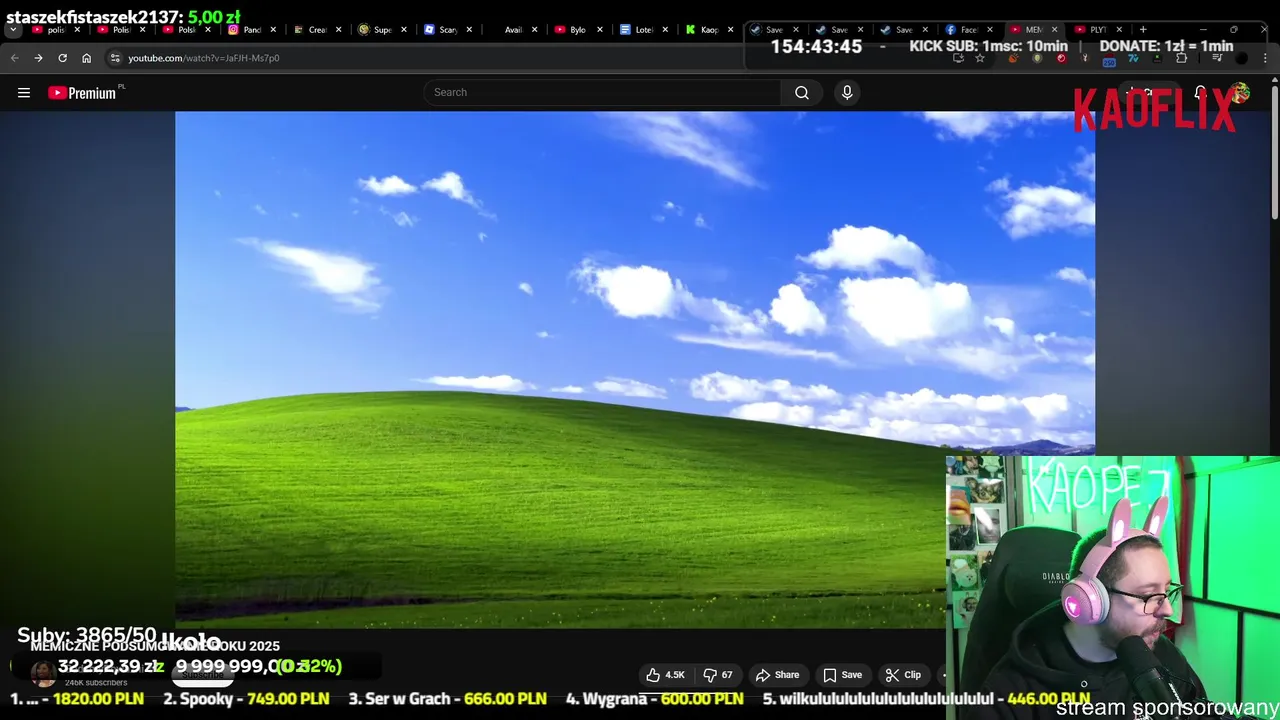Close the Scary tab
1280x720 pixels.
(x=468, y=30)
